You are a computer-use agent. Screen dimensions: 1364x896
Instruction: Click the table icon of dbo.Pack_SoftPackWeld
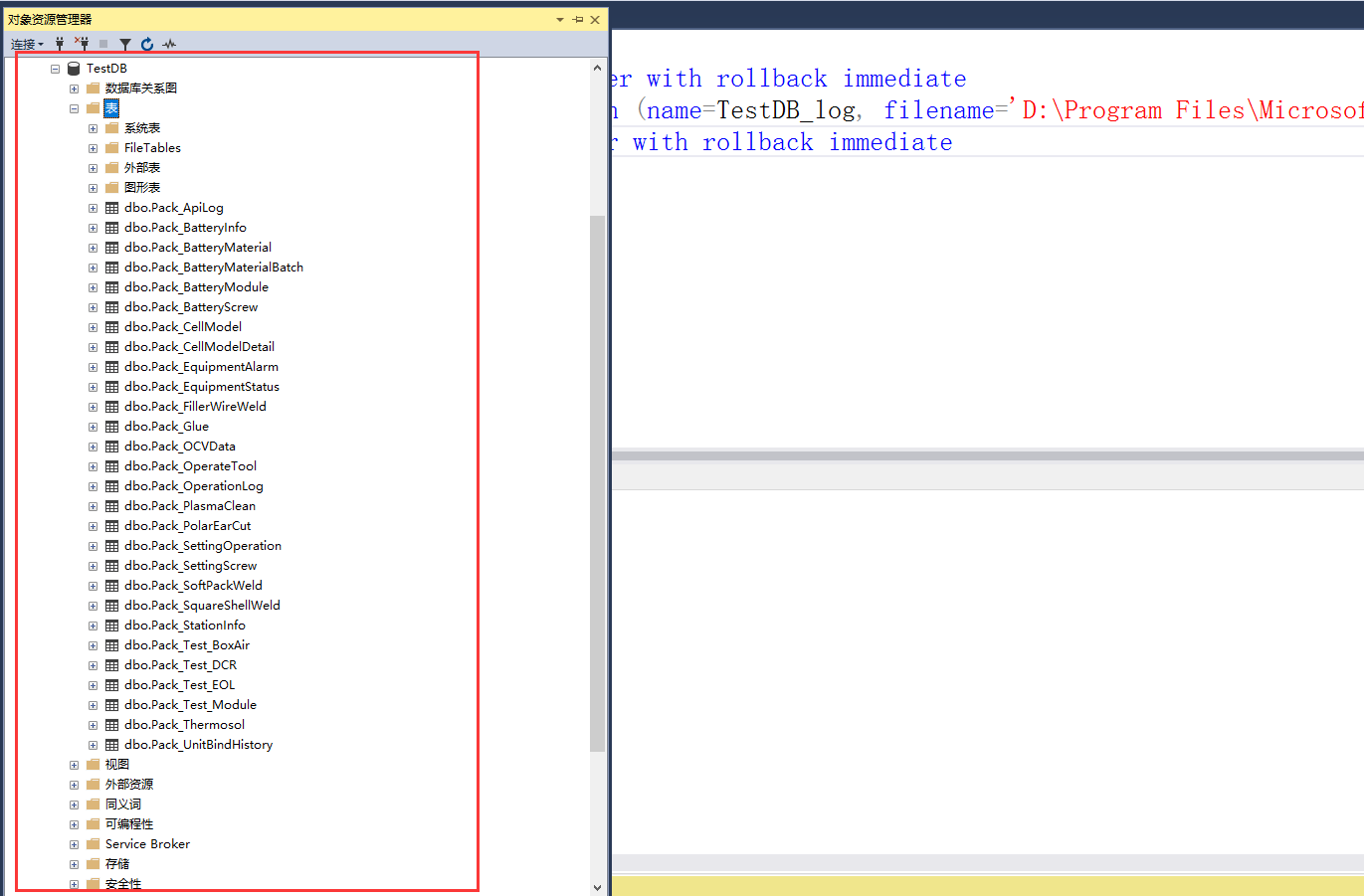click(112, 586)
